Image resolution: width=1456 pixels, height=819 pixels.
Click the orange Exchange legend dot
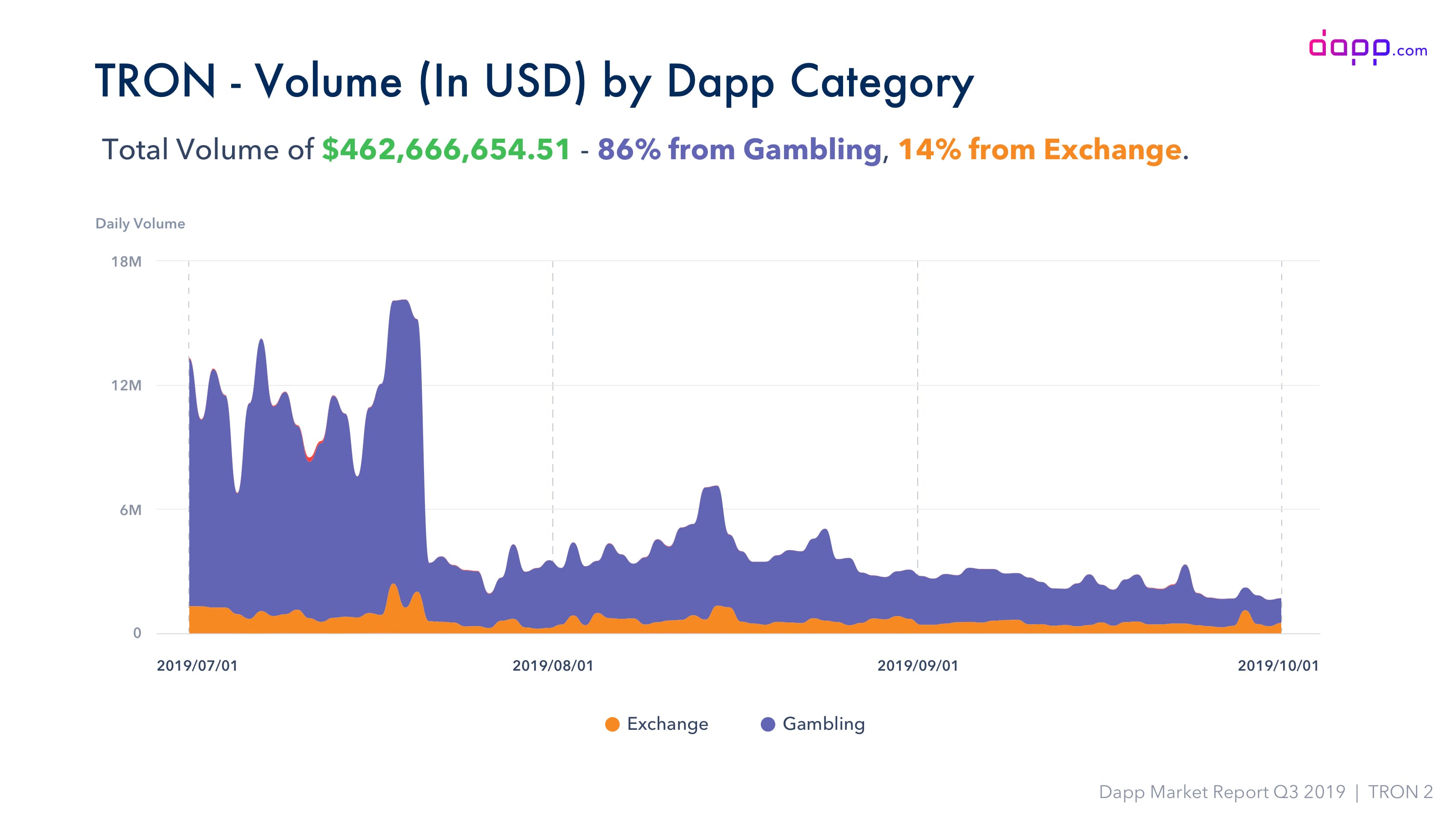pyautogui.click(x=612, y=725)
